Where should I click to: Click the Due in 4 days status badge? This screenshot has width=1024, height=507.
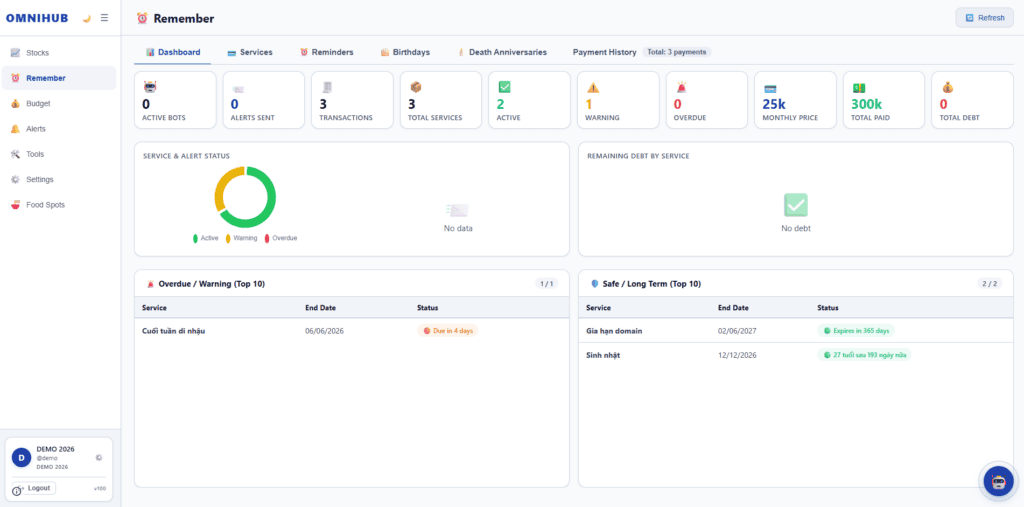point(447,331)
